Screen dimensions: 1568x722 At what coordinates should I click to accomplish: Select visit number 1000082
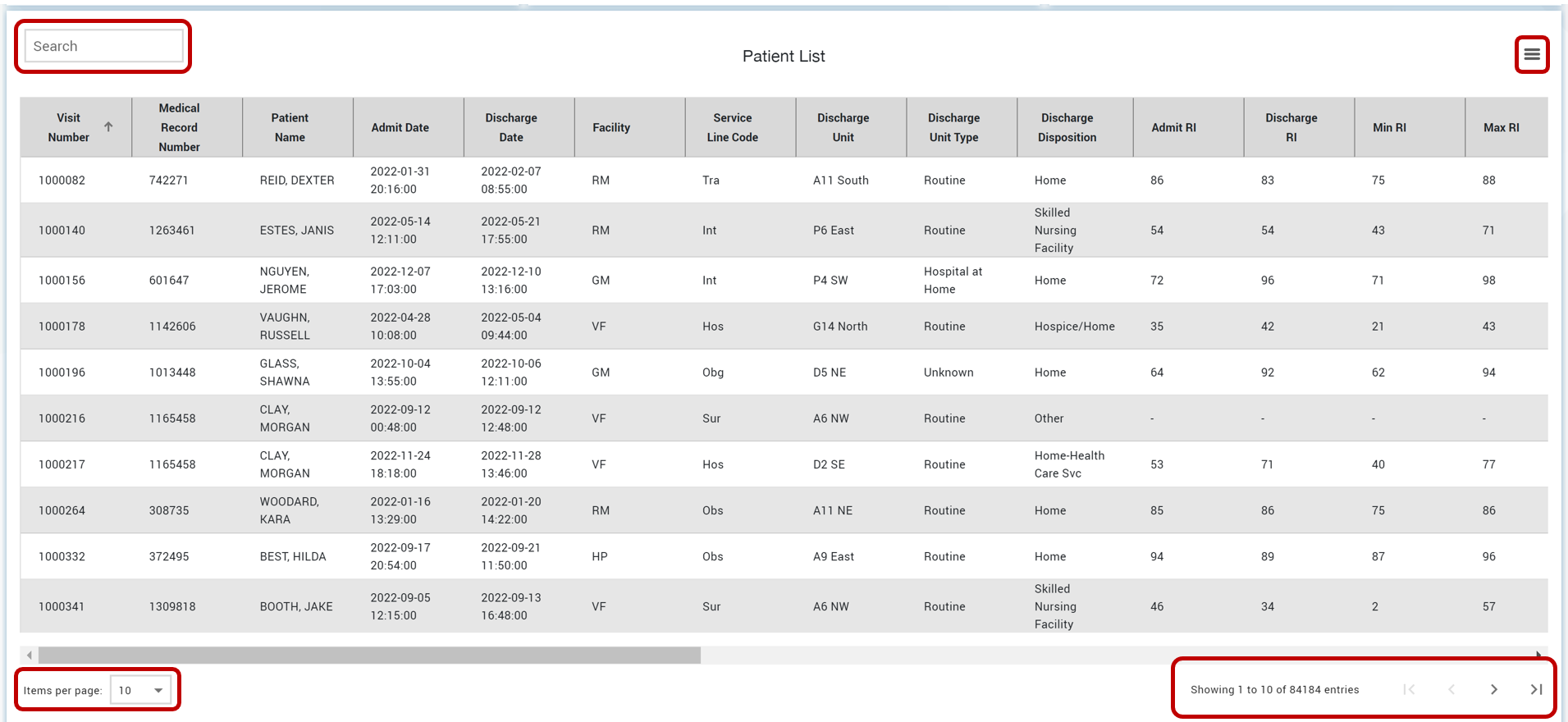(x=62, y=180)
